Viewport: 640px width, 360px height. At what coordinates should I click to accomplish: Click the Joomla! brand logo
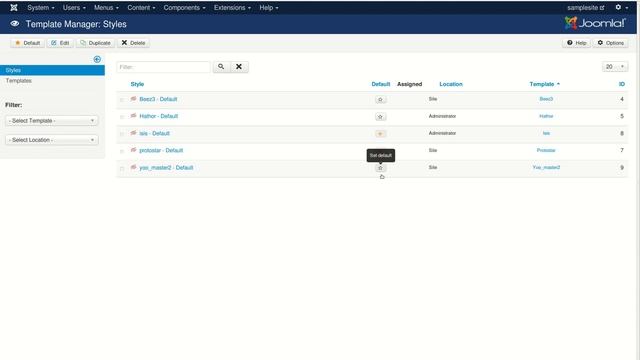[595, 23]
